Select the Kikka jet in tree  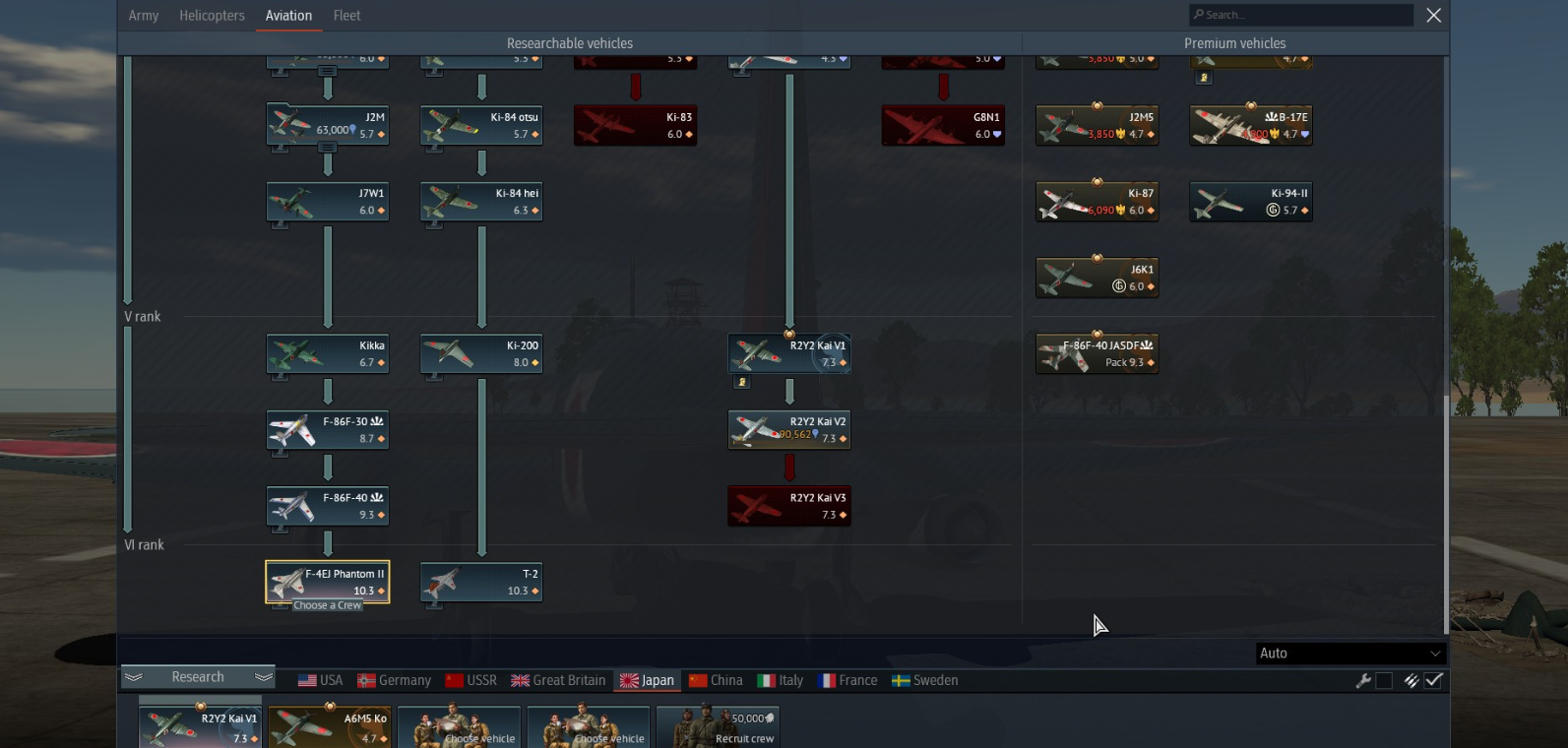[x=328, y=354]
